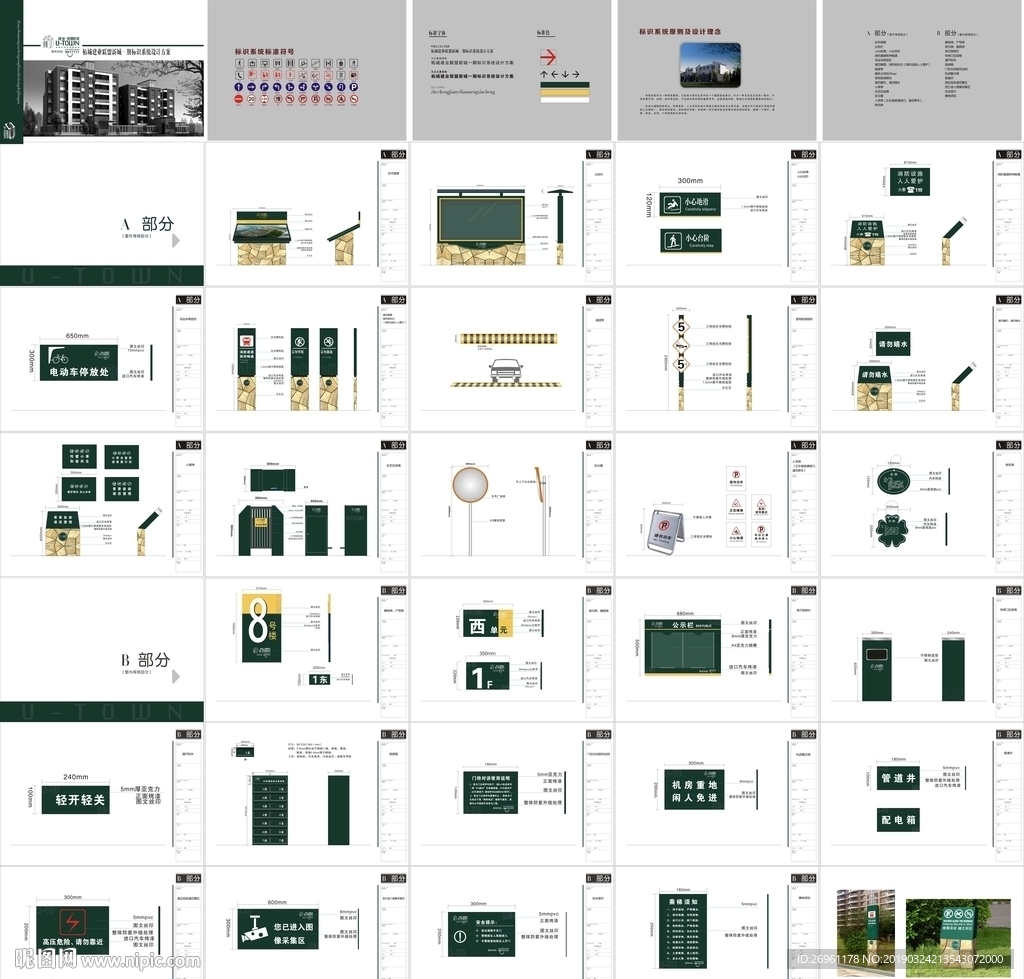Screen dimensions: 1024x979
Task: Click the '管道井' sign
Action: [898, 777]
